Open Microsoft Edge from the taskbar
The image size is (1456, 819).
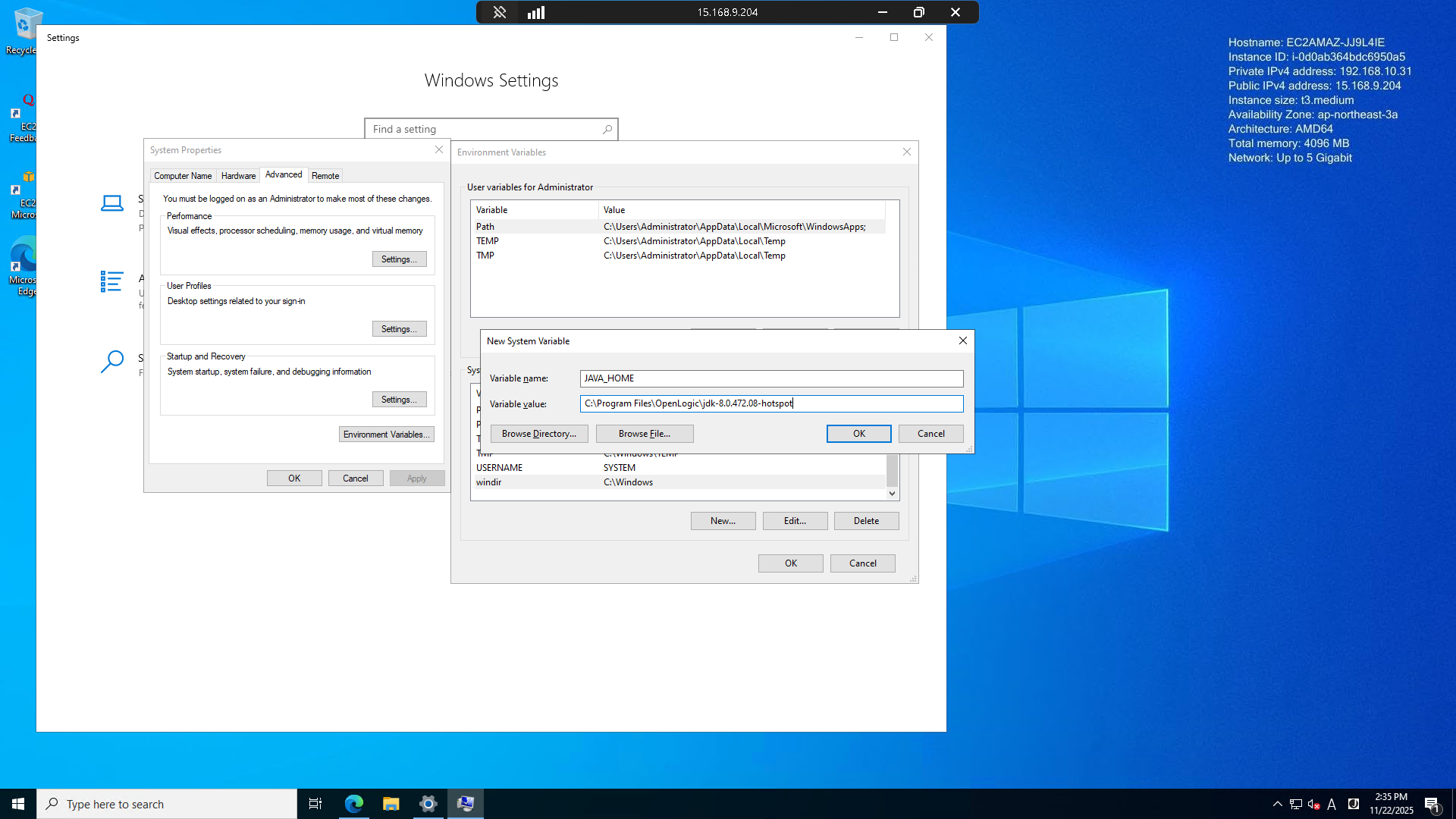[353, 804]
